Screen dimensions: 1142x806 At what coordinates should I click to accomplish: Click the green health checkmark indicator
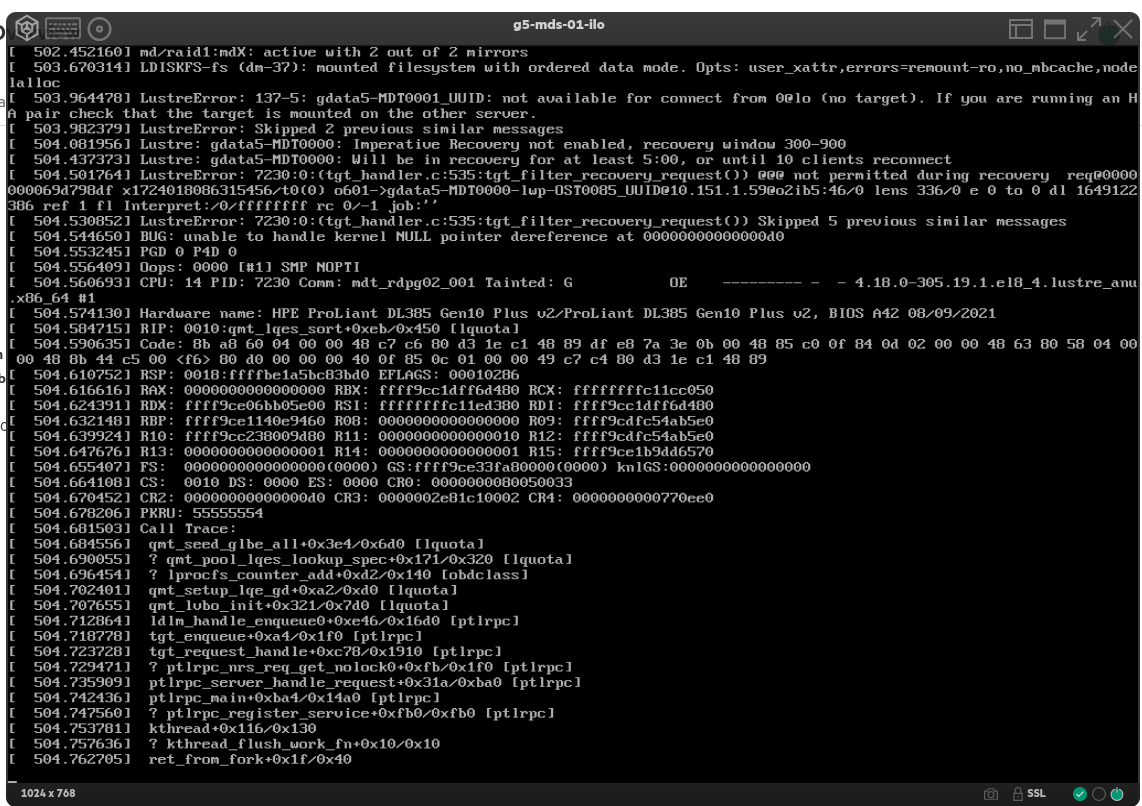1079,794
